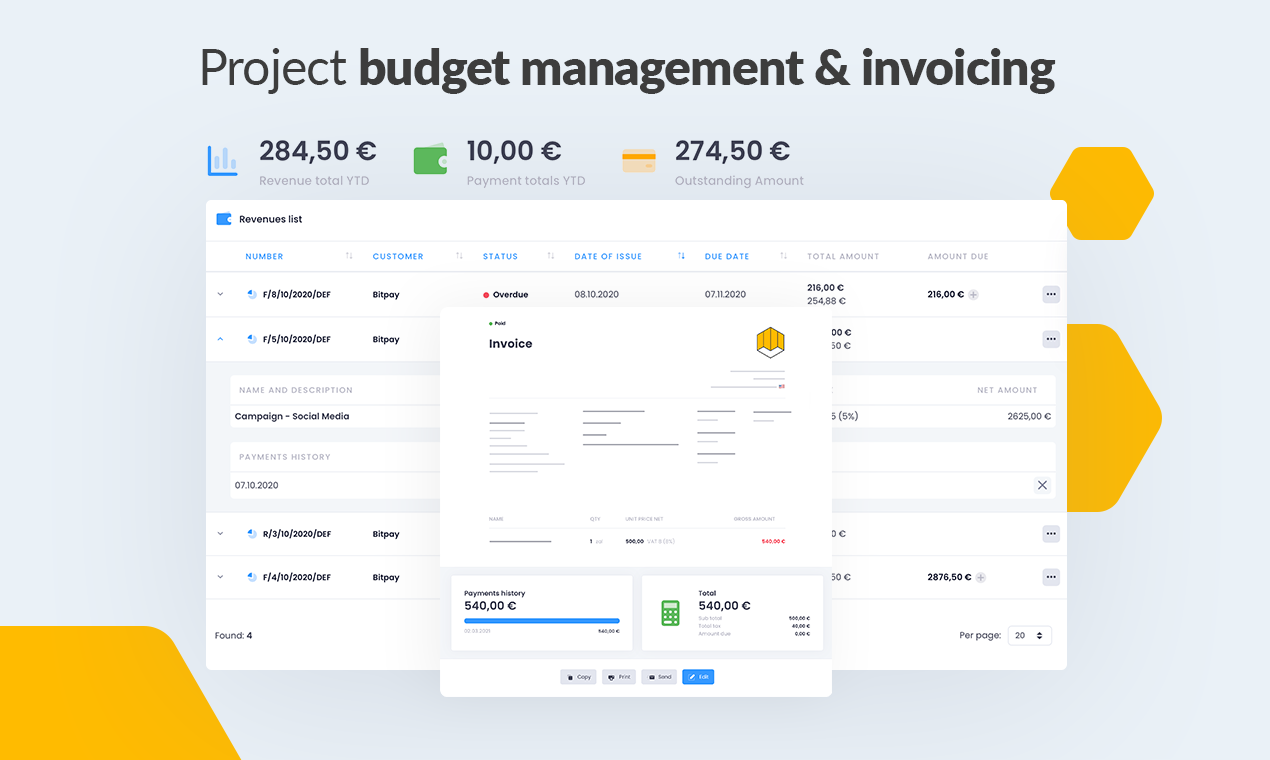Toggle sorting on the NUMBER column

coord(349,256)
